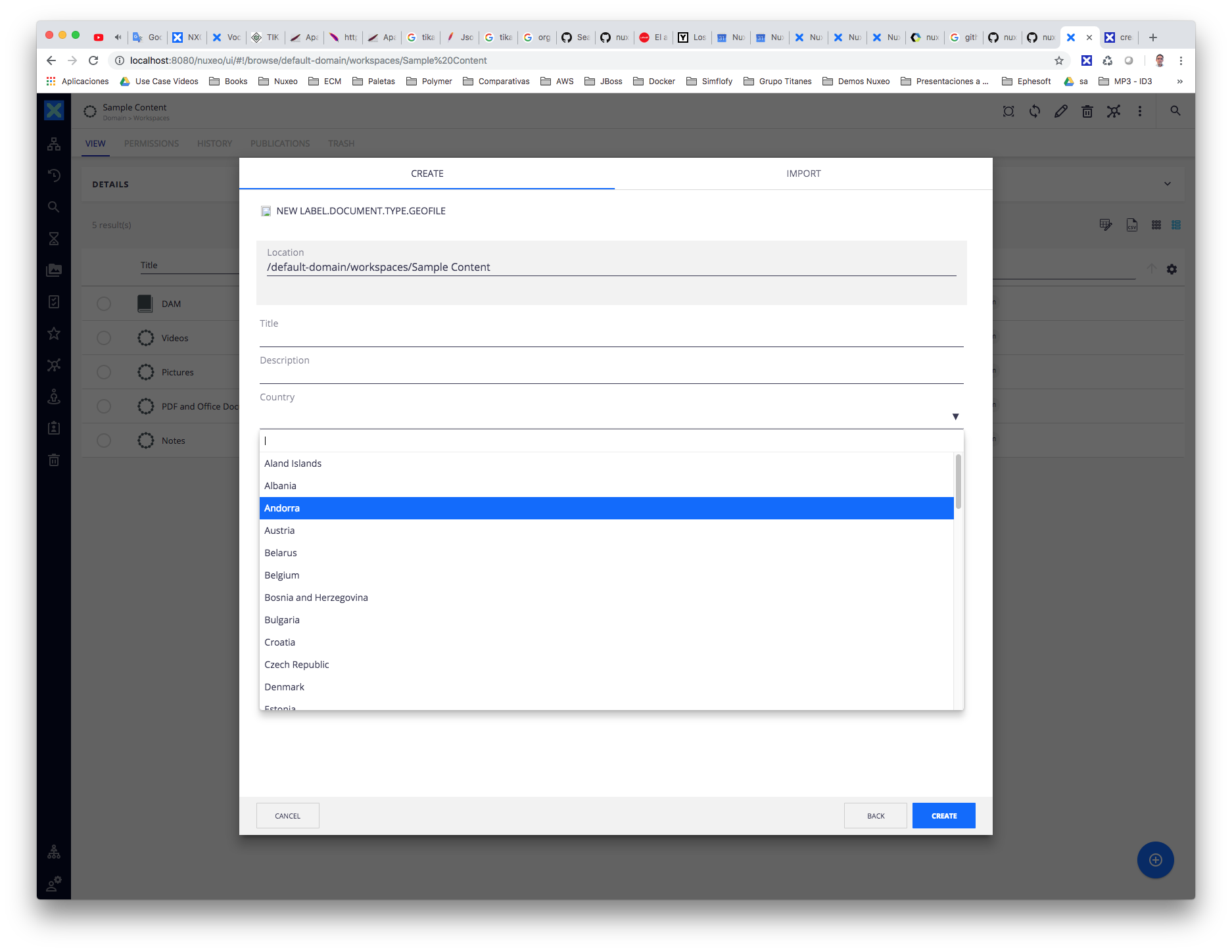Open the Country dropdown arrow

click(x=955, y=416)
